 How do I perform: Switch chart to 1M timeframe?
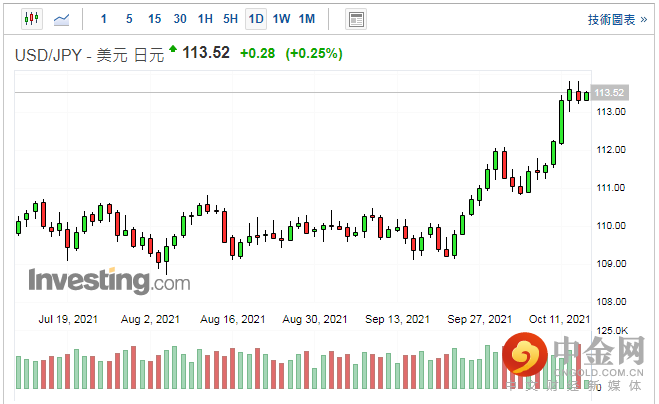coord(307,19)
